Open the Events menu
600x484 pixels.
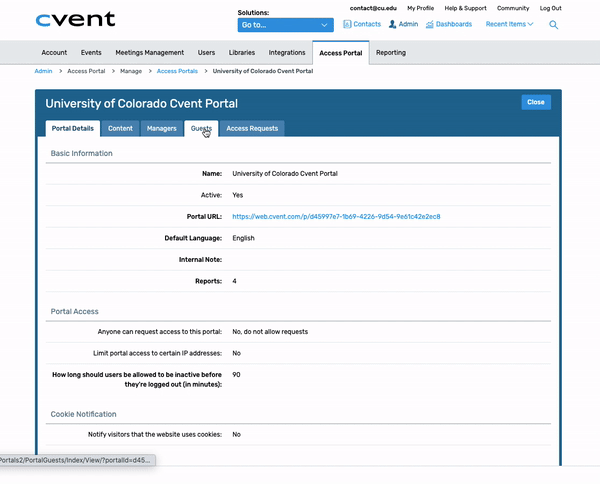[91, 52]
